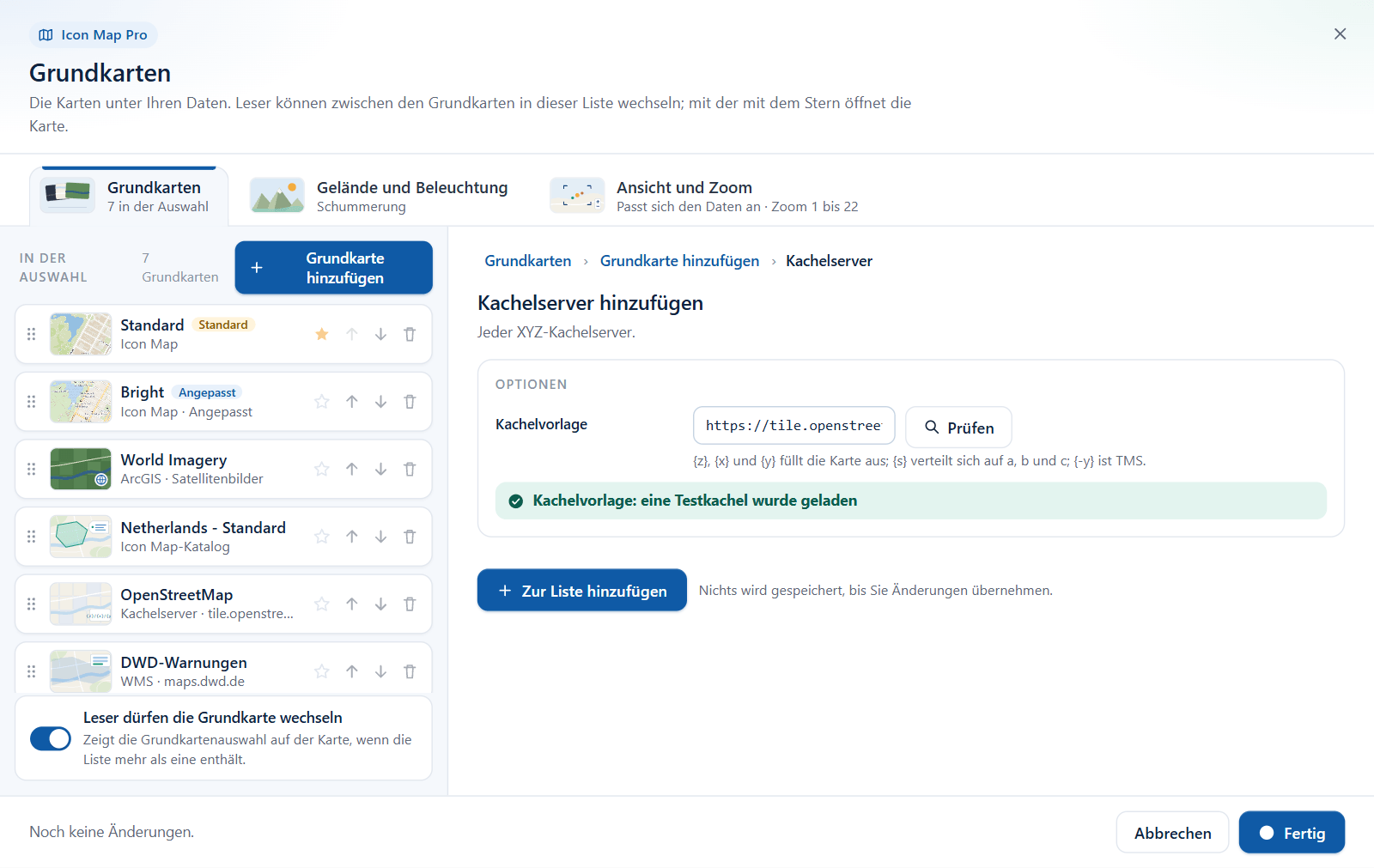Go to Grundkarten breadcrumb

coord(527,261)
